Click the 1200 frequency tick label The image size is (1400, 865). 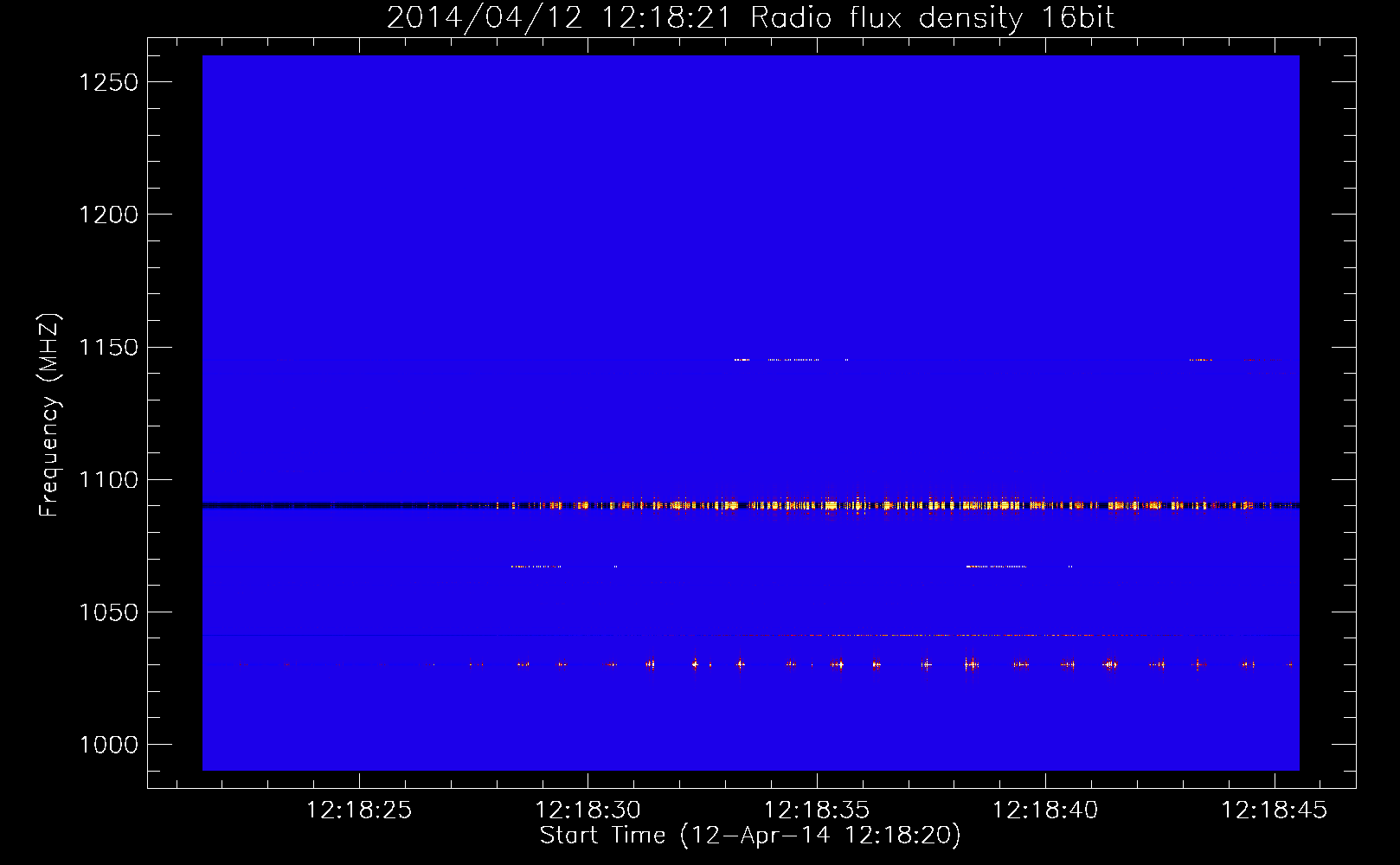108,215
